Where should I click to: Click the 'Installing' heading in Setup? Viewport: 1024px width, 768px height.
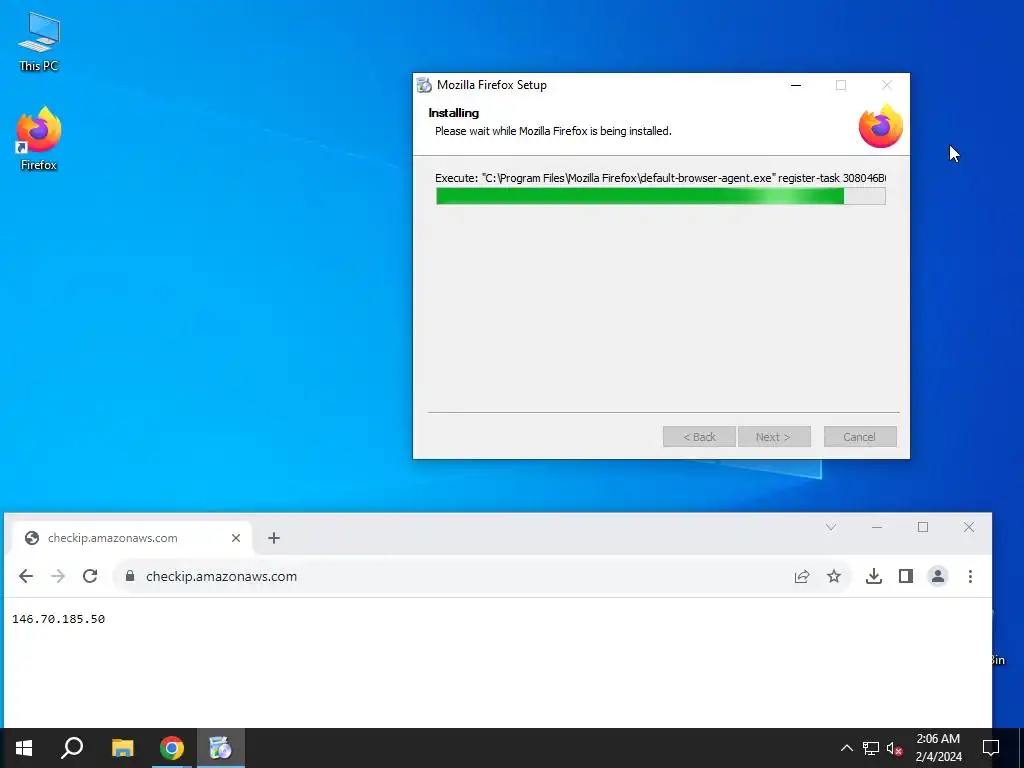[454, 113]
